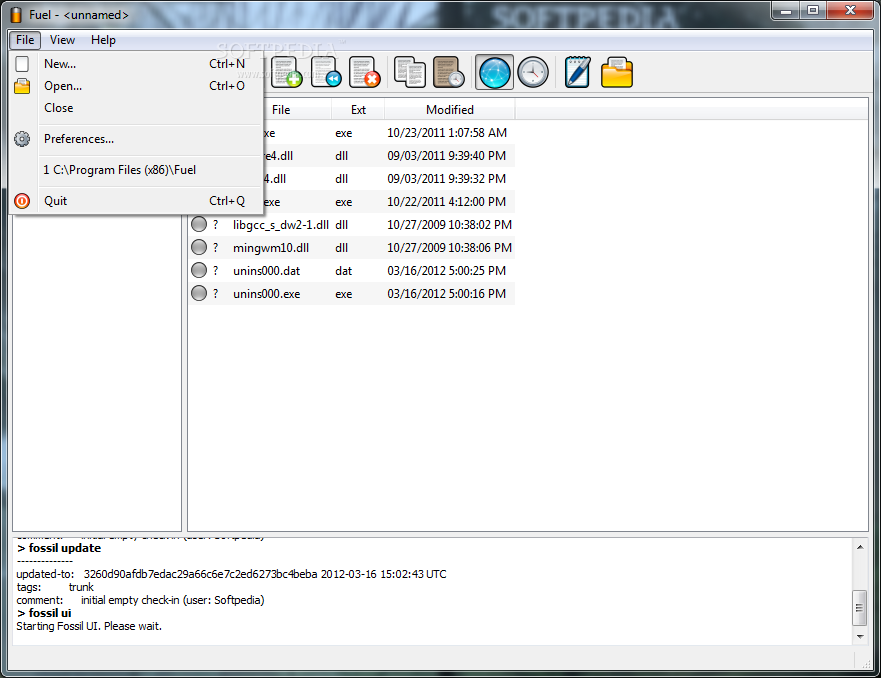The height and width of the screenshot is (678, 881).
Task: Sort by the Modified column header
Action: click(449, 110)
